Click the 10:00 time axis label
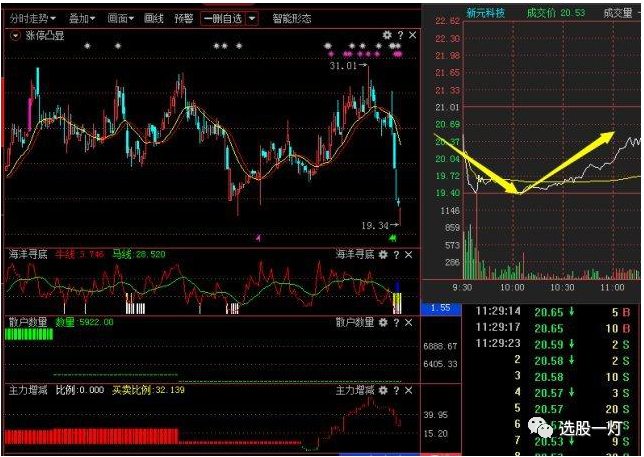 coord(512,287)
